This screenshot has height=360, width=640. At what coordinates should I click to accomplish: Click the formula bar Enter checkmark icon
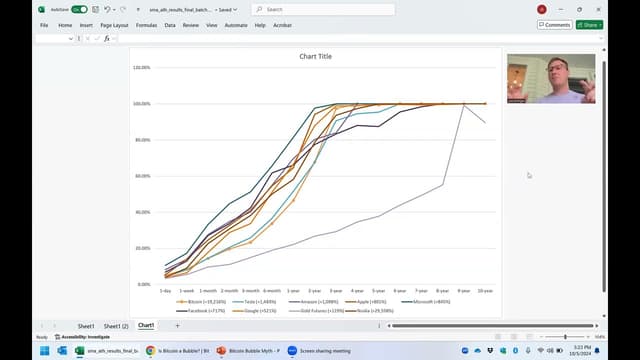97,39
